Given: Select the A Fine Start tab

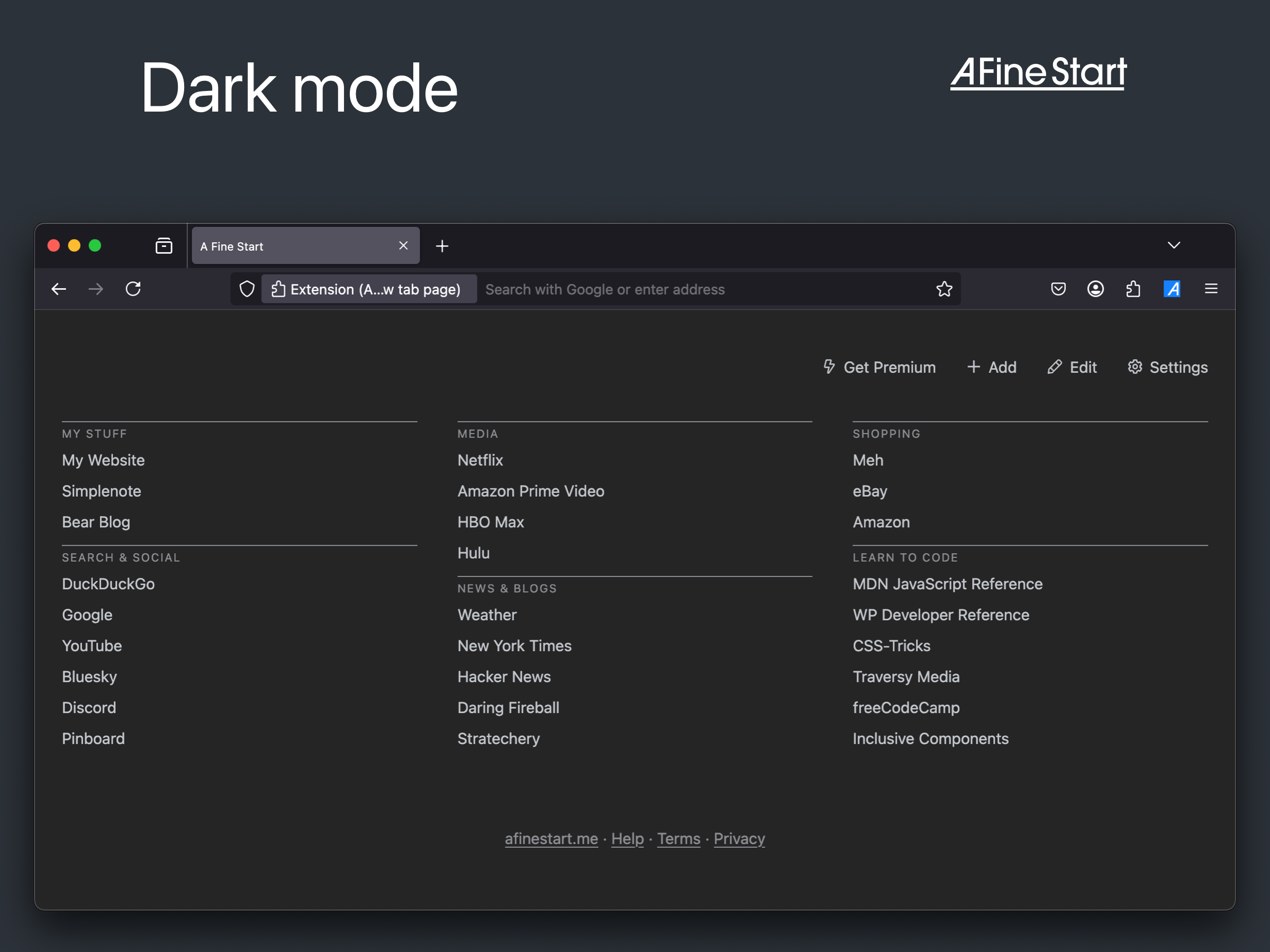Looking at the screenshot, I should tap(305, 246).
